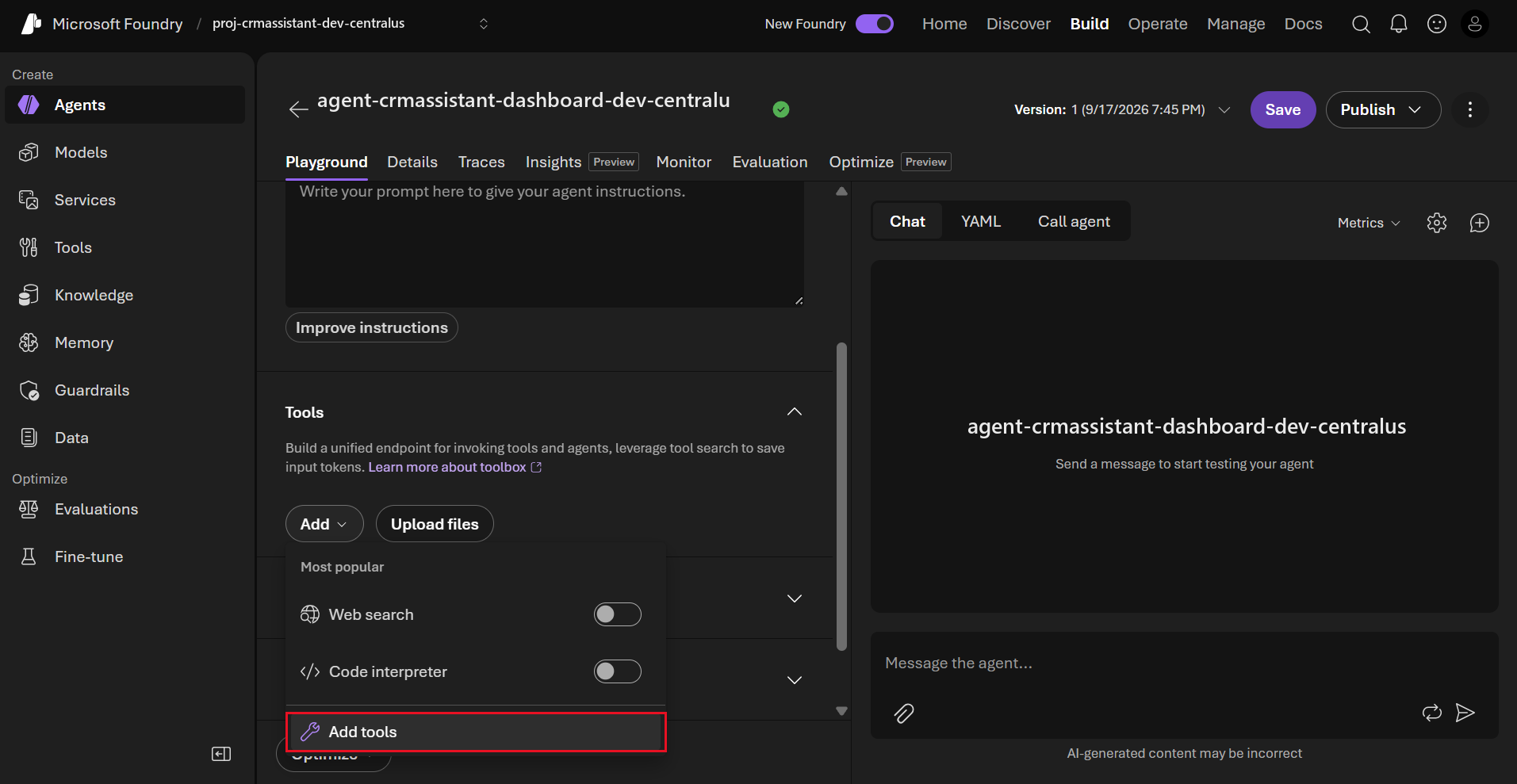Click the Evaluations scale icon

pos(29,509)
